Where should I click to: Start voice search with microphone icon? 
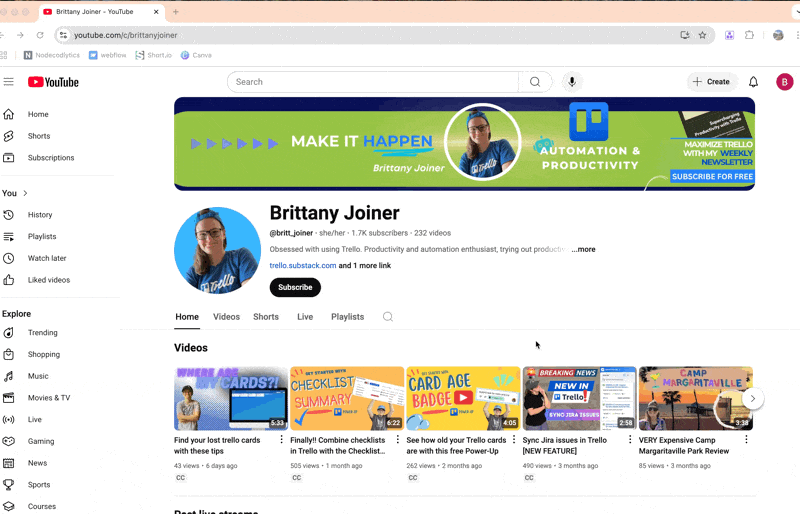point(572,82)
